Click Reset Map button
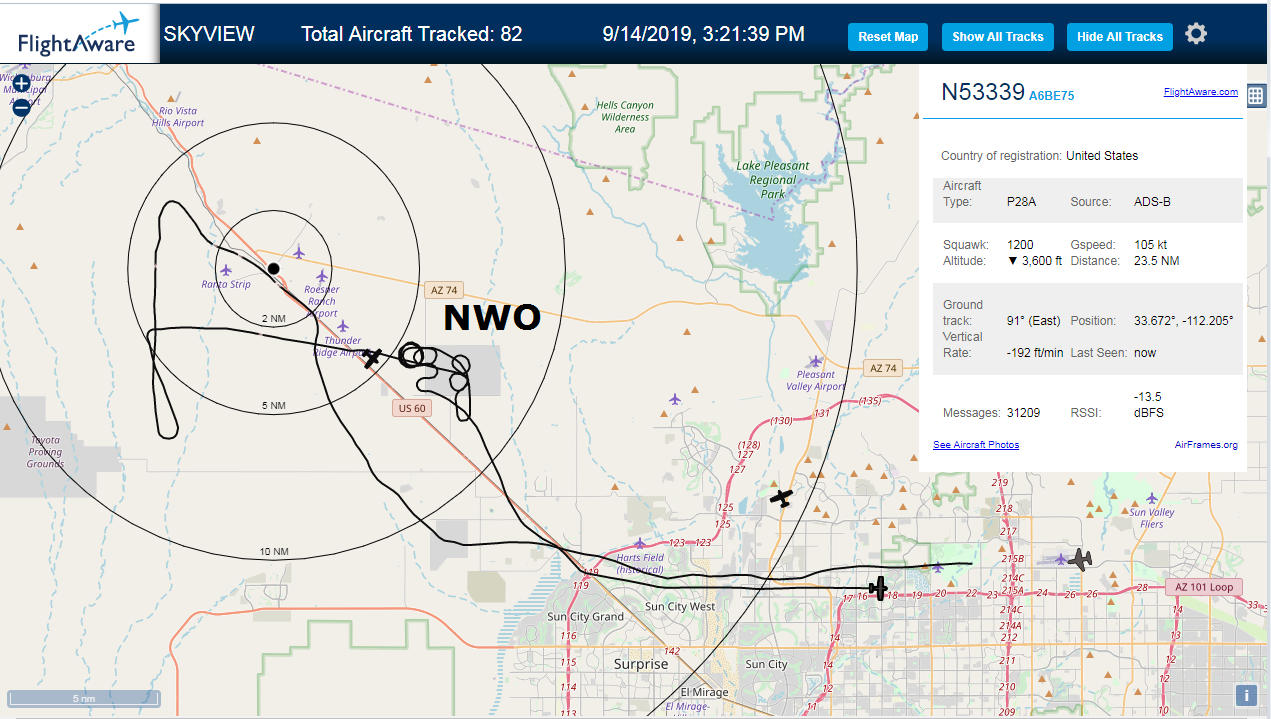The image size is (1271, 719). point(888,37)
